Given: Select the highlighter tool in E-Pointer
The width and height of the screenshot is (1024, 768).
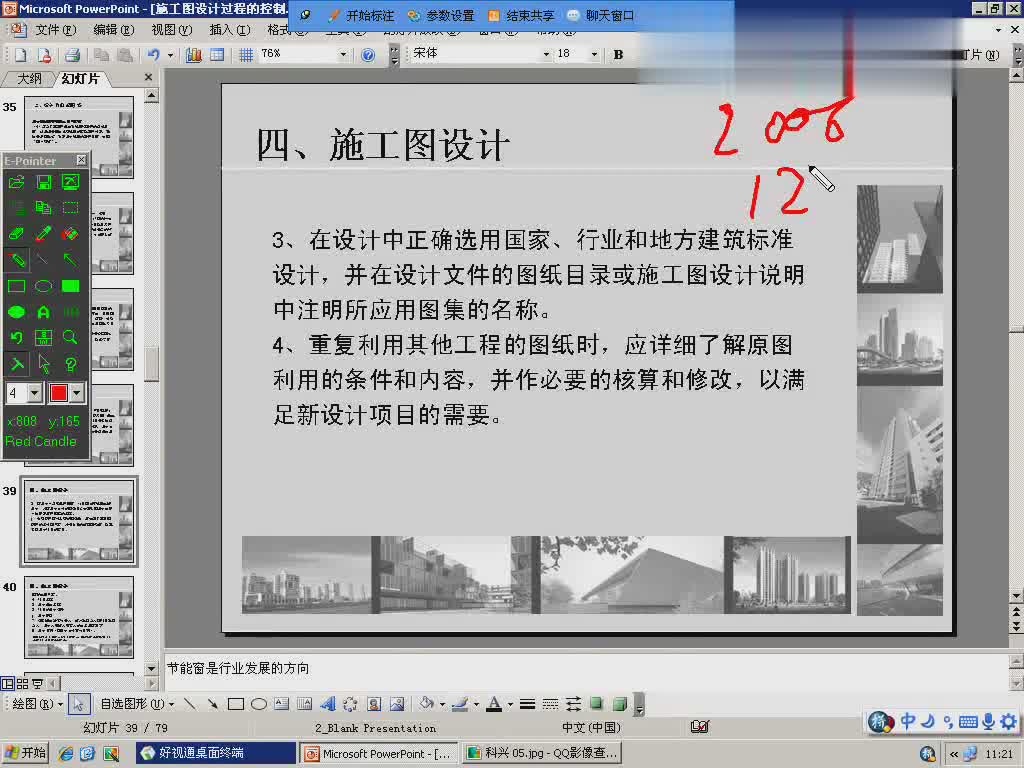Looking at the screenshot, I should click(71, 234).
